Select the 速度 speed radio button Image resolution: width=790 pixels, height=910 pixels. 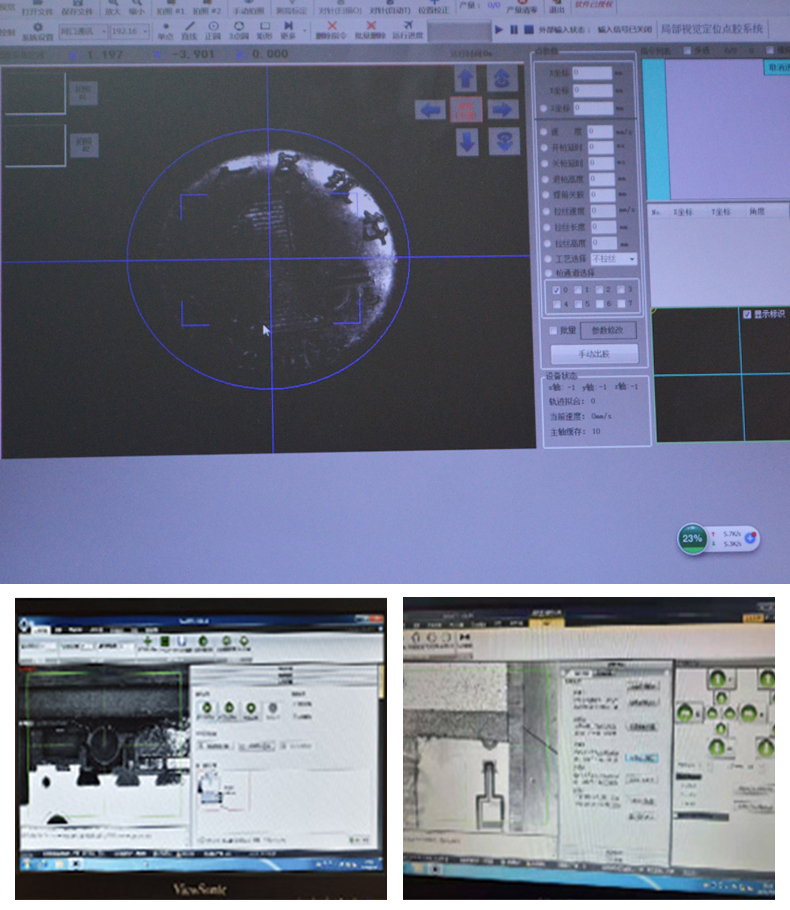tap(545, 132)
